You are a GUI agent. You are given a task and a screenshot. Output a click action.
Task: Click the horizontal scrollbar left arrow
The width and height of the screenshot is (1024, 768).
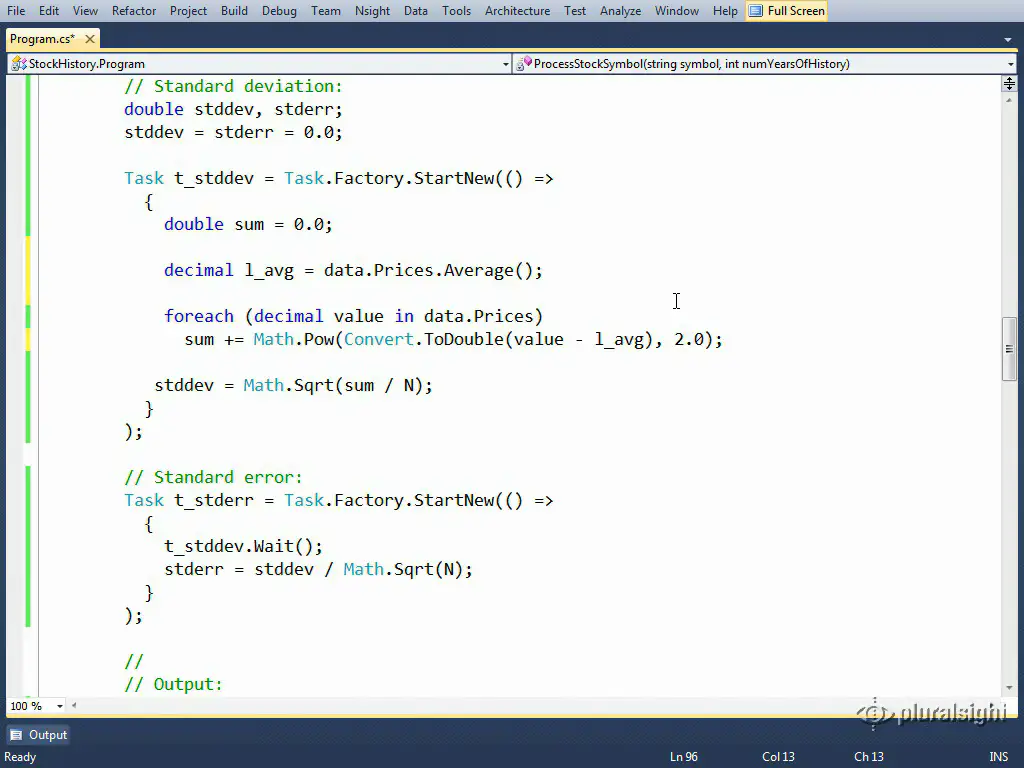[74, 705]
